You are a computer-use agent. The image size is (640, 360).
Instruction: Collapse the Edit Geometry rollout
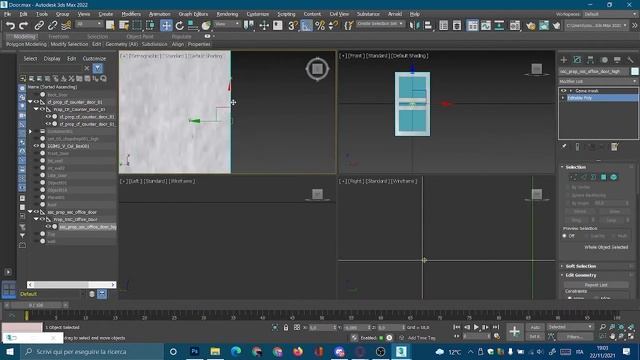tap(581, 275)
